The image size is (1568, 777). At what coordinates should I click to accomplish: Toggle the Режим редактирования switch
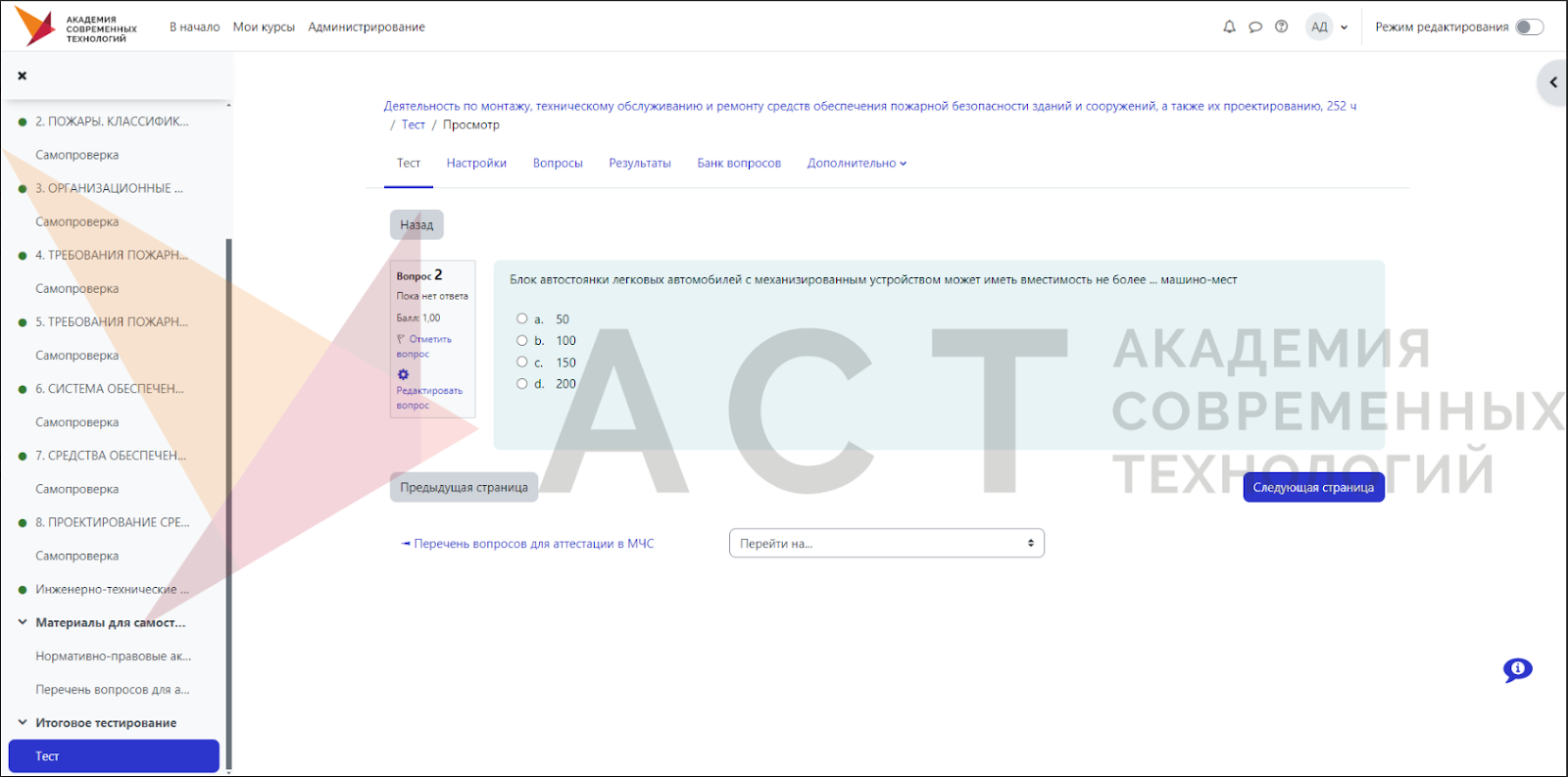pyautogui.click(x=1529, y=27)
